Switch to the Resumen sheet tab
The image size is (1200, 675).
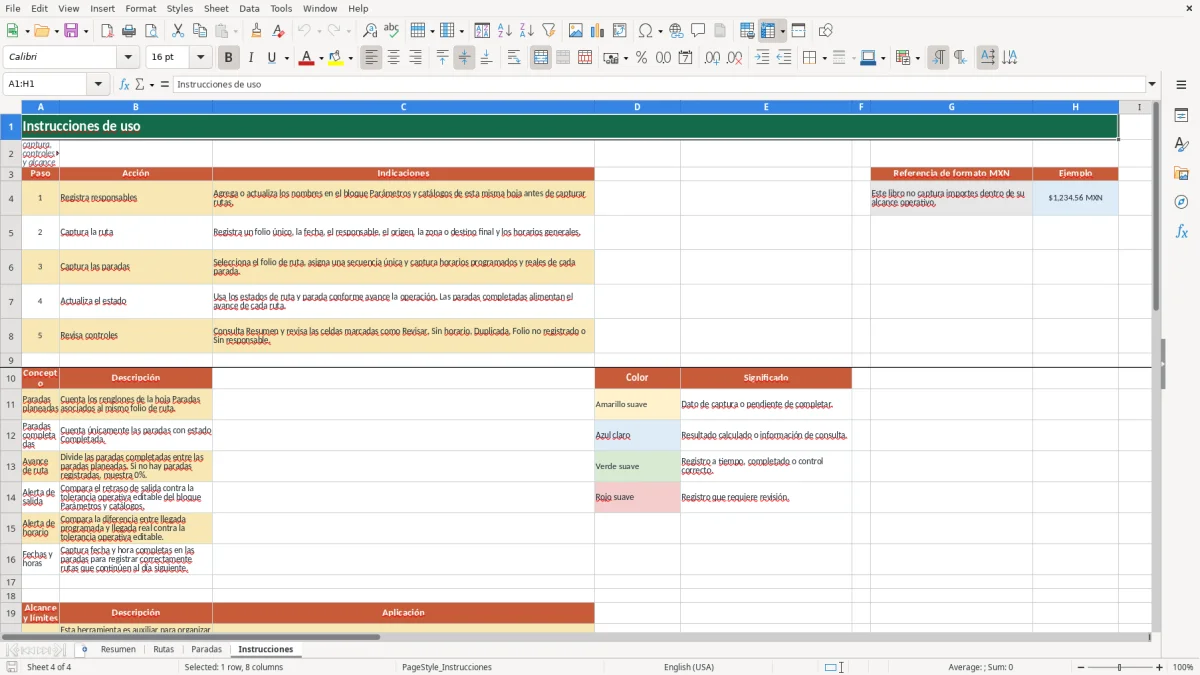coord(118,650)
